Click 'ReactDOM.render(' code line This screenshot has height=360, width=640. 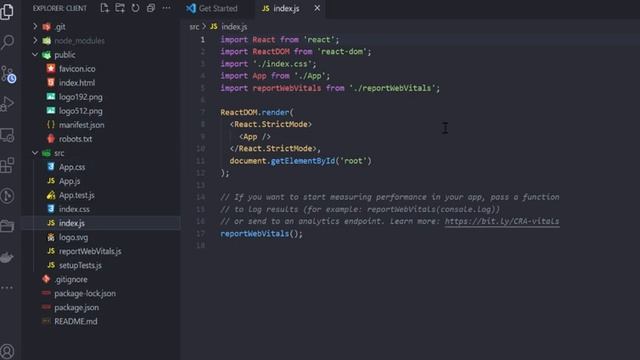coord(257,112)
